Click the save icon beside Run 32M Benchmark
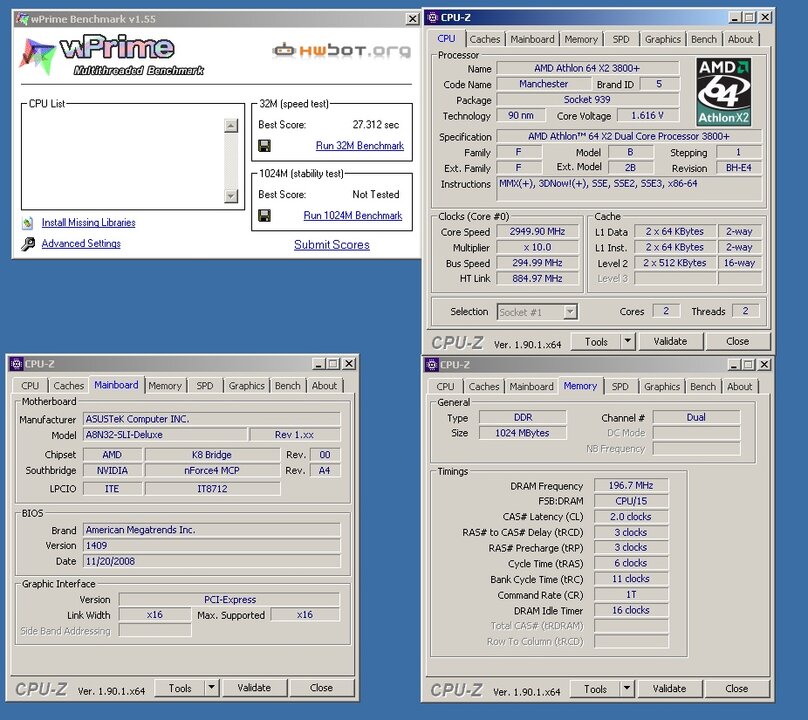Viewport: 808px width, 720px height. [x=264, y=146]
